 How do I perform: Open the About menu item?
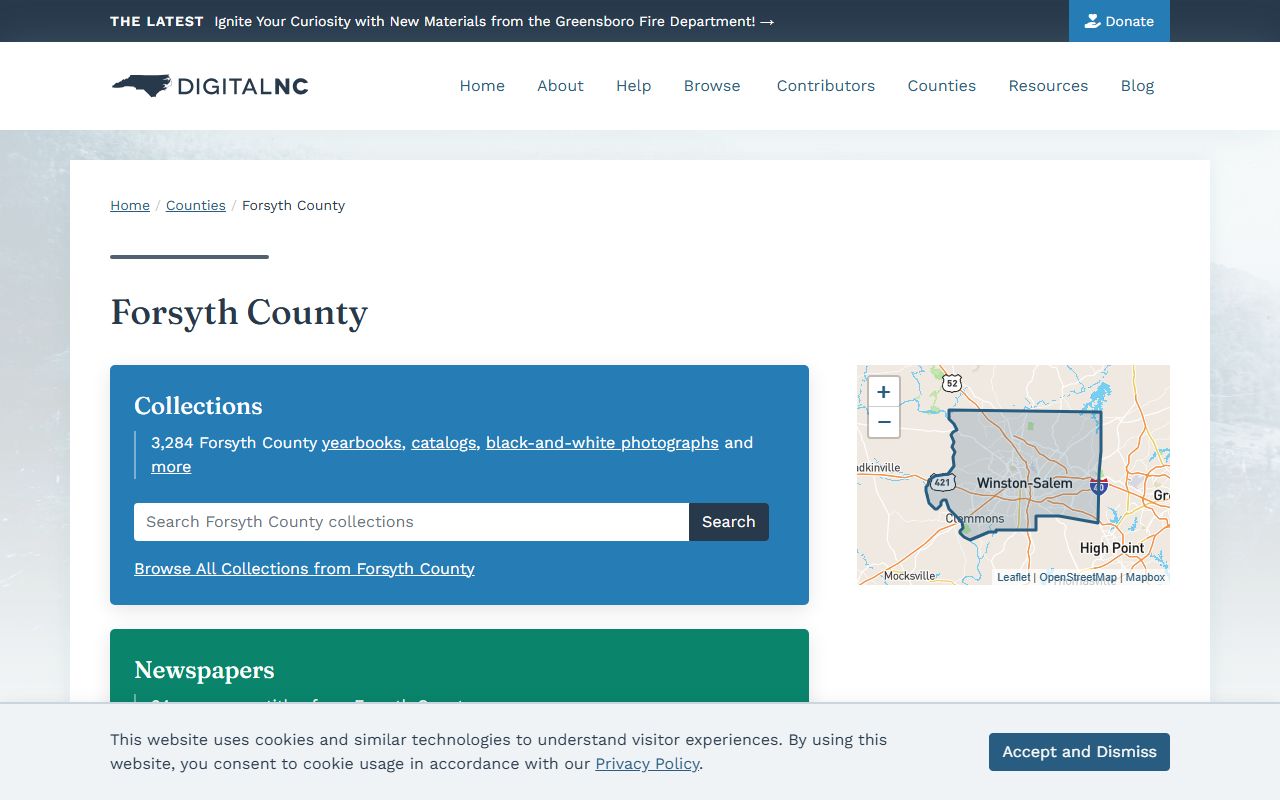(x=560, y=86)
